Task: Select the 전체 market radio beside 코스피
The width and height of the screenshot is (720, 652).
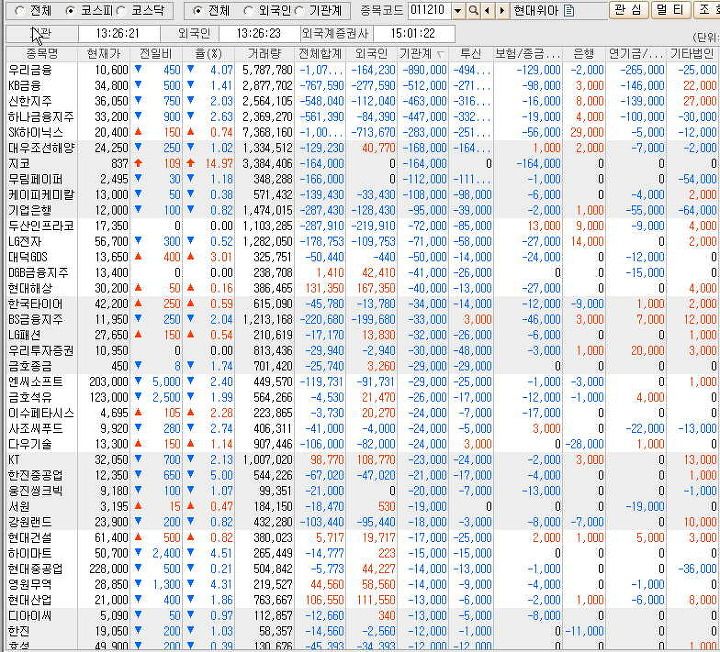Action: click(20, 11)
